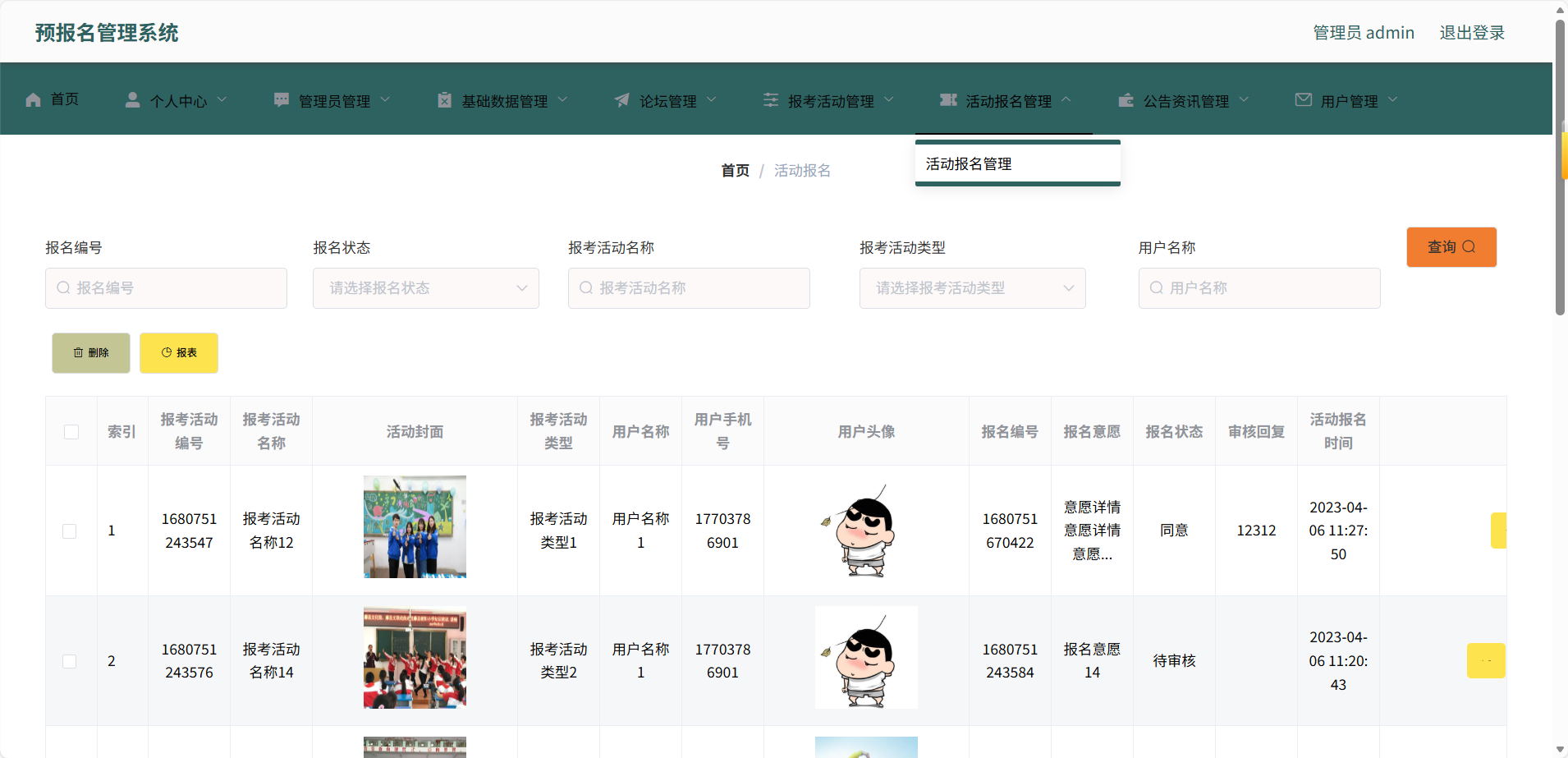Click 同意 status in row 1
Image resolution: width=1568 pixels, height=758 pixels.
coord(1174,531)
